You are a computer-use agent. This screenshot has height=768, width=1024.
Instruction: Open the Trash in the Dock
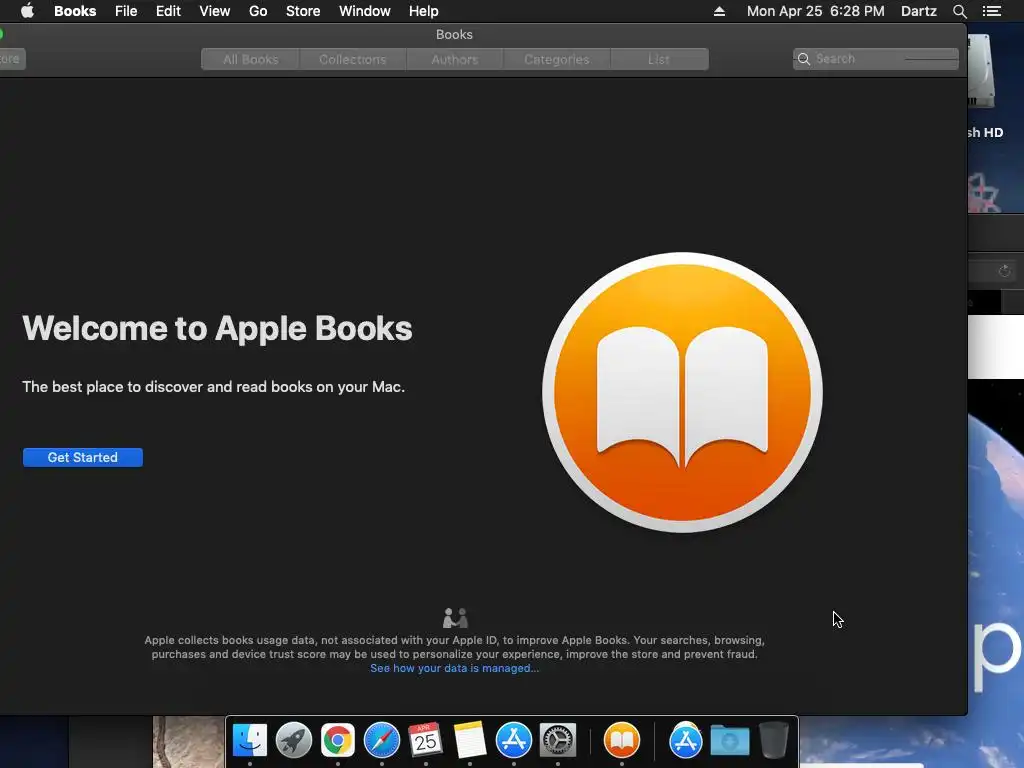pos(773,741)
